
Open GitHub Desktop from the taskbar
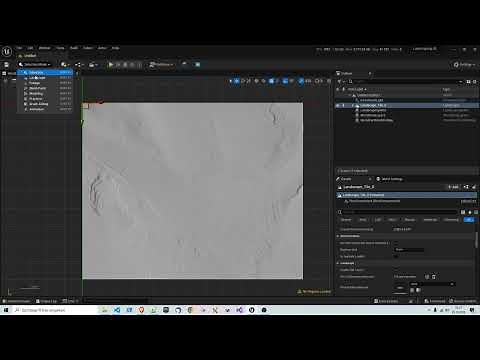[x=178, y=310]
